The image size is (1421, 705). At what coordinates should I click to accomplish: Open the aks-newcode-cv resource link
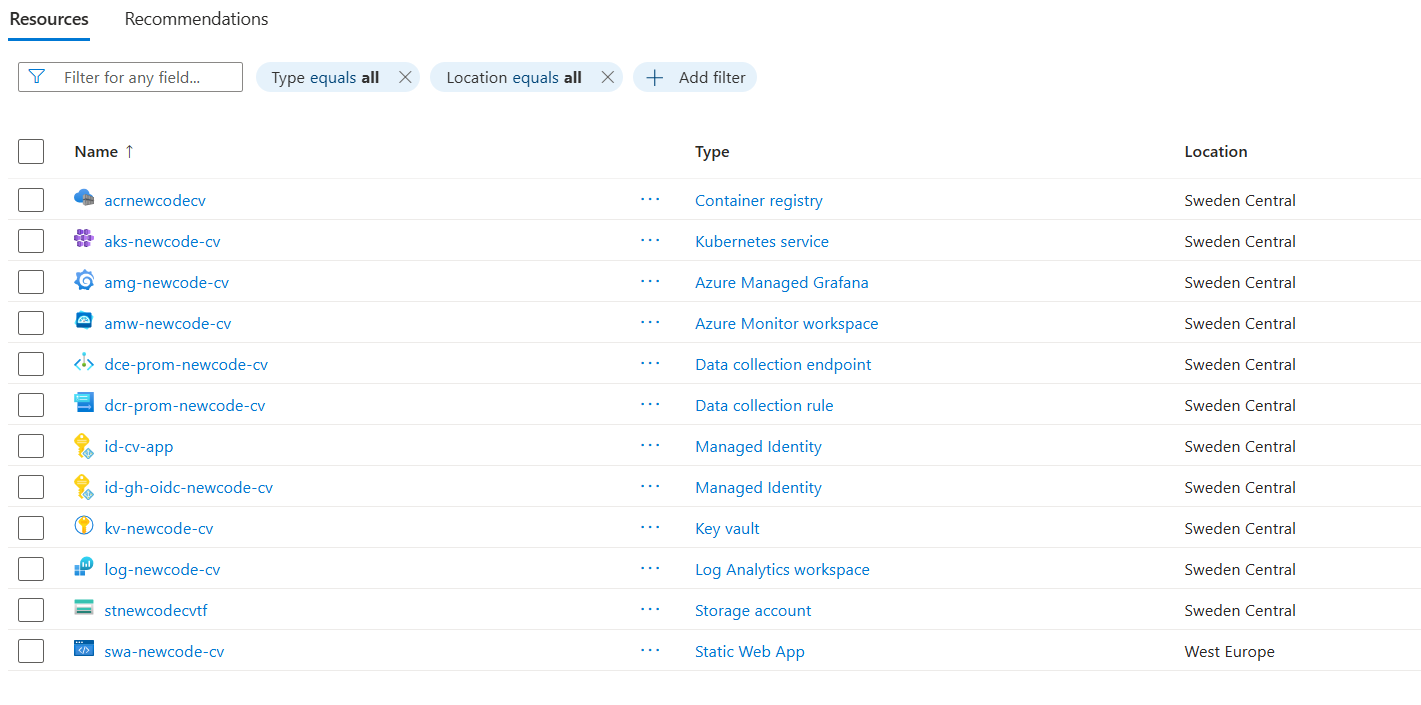click(162, 241)
